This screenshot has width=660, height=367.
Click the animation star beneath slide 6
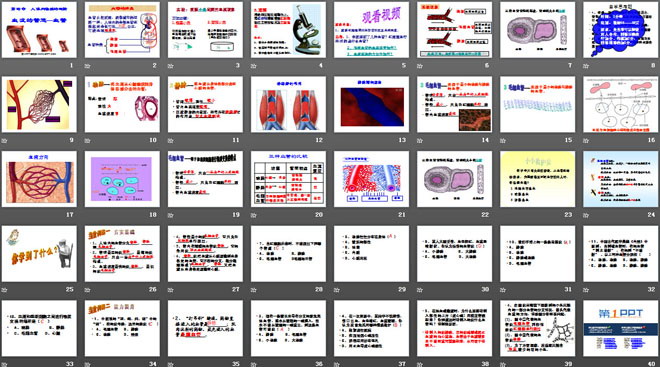click(420, 66)
